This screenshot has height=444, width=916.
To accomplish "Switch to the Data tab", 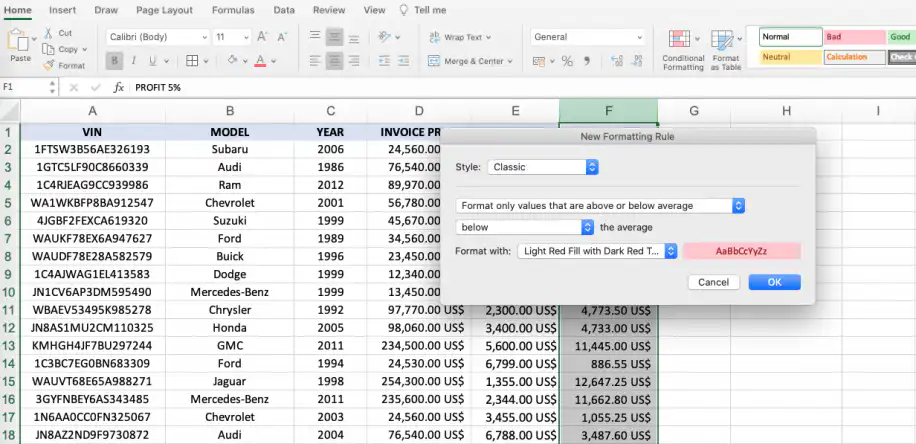I will tap(284, 10).
